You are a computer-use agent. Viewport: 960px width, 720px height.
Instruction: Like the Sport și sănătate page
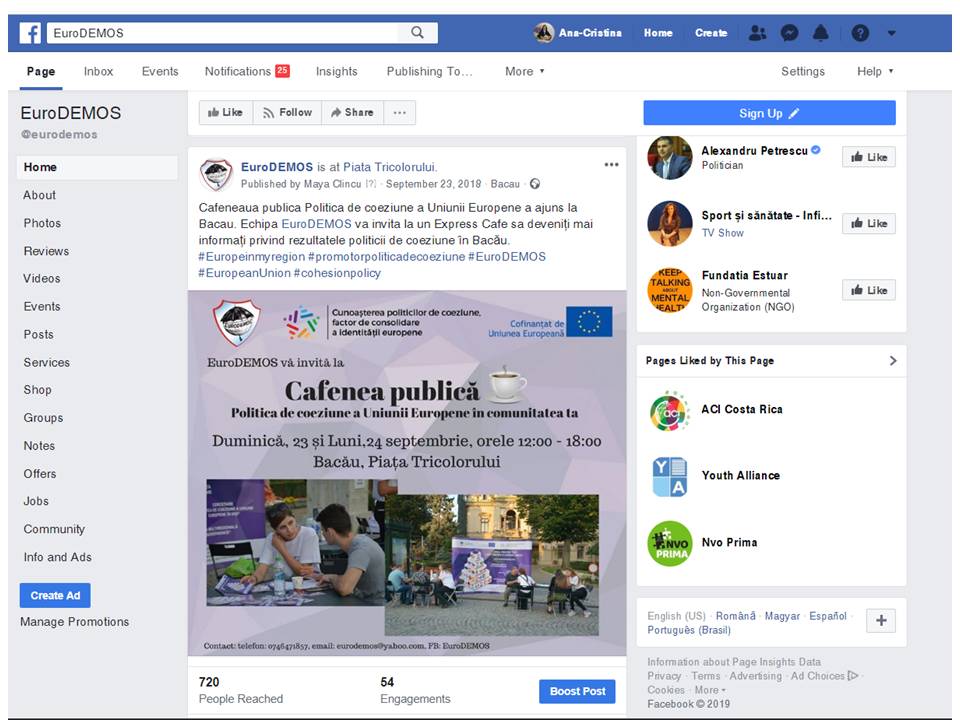coord(869,223)
